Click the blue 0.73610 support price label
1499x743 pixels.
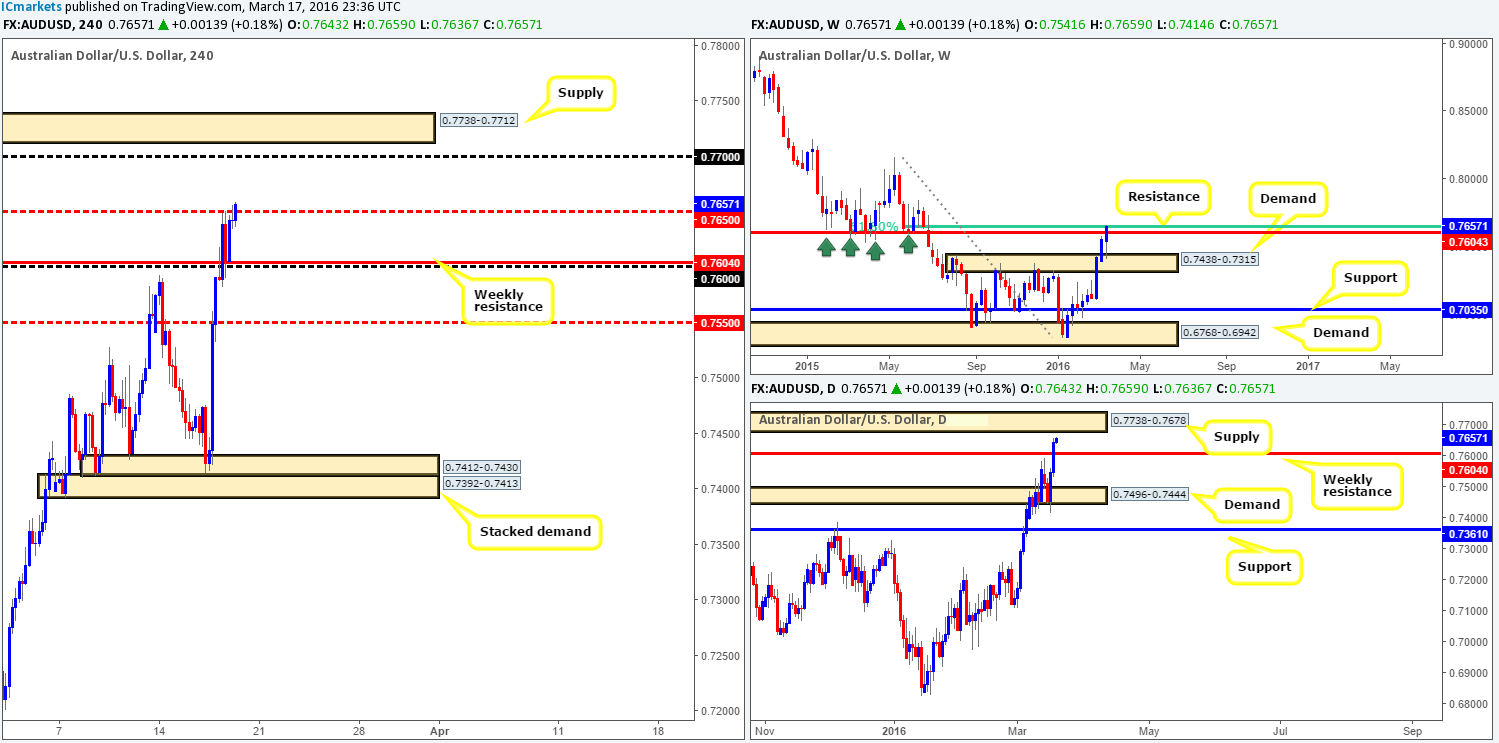coord(1466,535)
